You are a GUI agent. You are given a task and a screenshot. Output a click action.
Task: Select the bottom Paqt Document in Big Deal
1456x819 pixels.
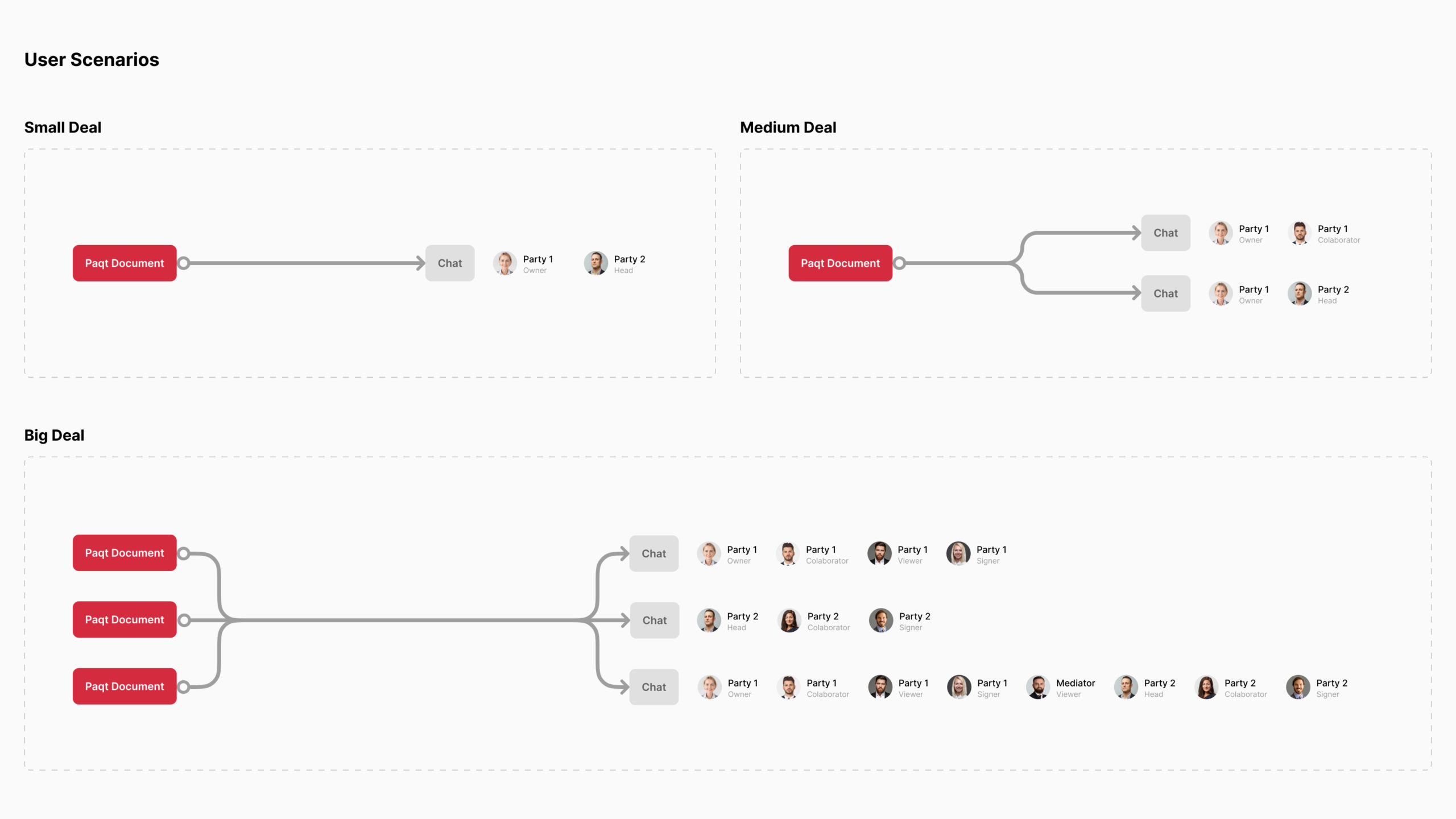(125, 686)
